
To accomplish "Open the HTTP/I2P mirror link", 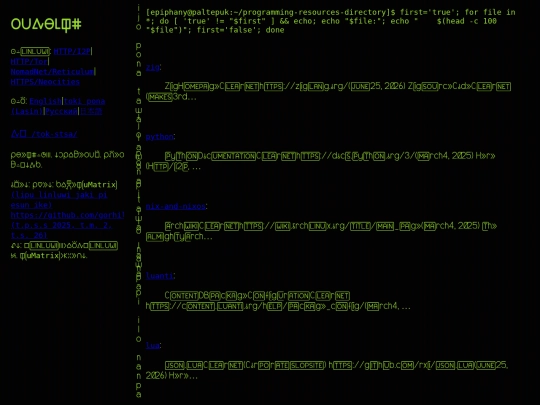I will coord(72,51).
